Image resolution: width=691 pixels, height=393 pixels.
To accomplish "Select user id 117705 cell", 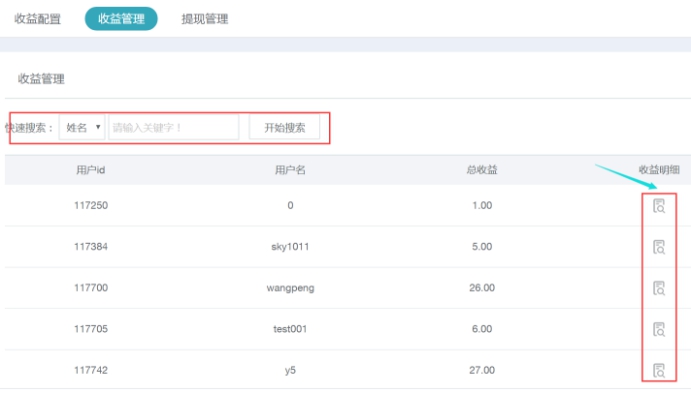I will (x=91, y=329).
